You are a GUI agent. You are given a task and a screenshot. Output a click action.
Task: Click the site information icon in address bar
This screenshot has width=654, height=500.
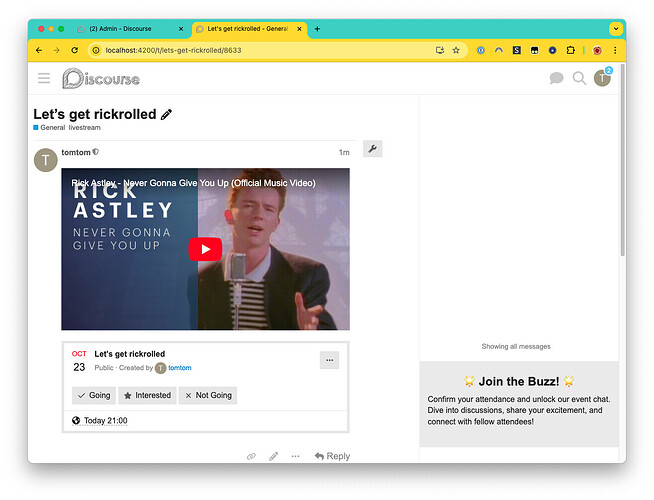click(x=96, y=50)
